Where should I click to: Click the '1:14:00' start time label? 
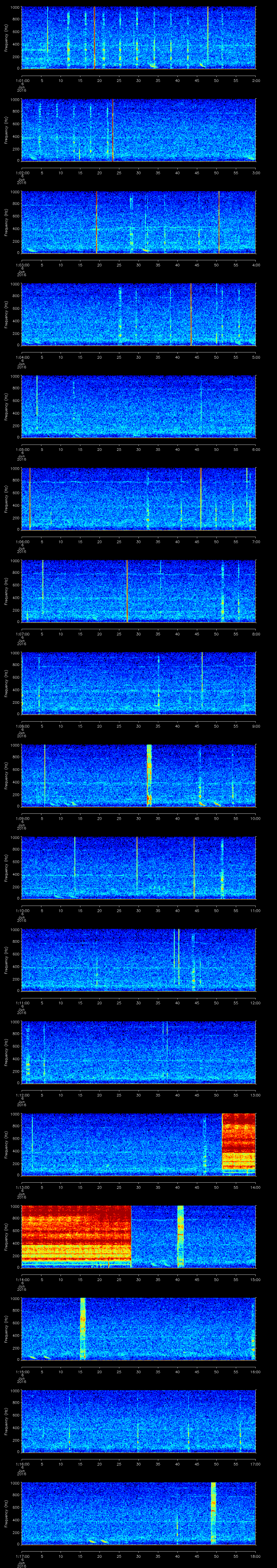pyautogui.click(x=22, y=1279)
